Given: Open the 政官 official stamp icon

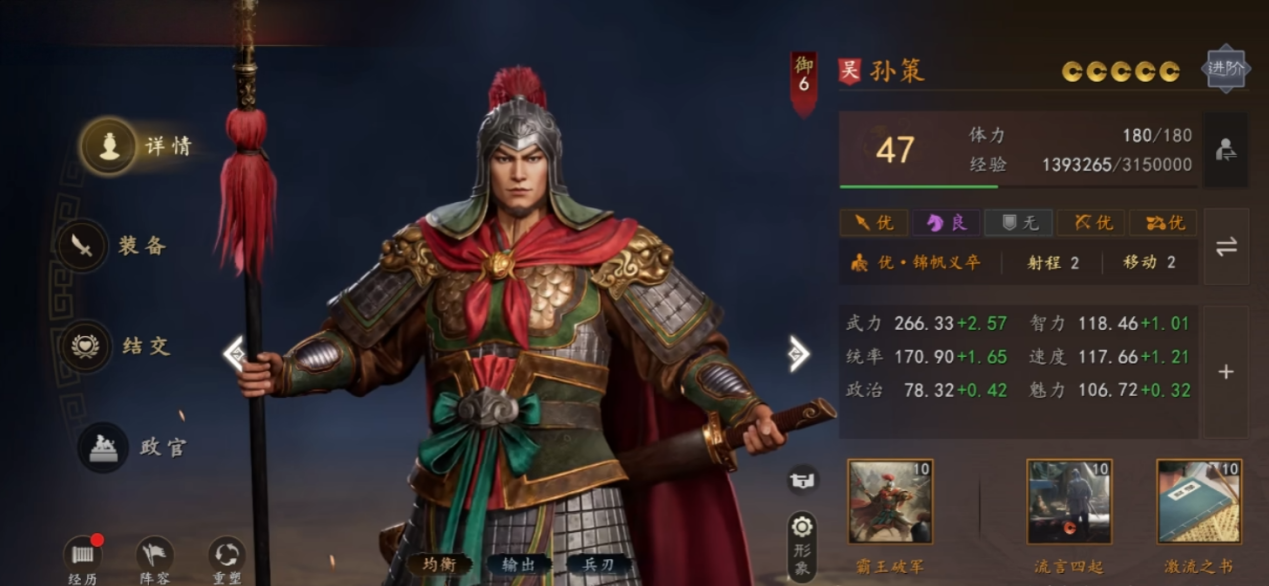Looking at the screenshot, I should (103, 447).
